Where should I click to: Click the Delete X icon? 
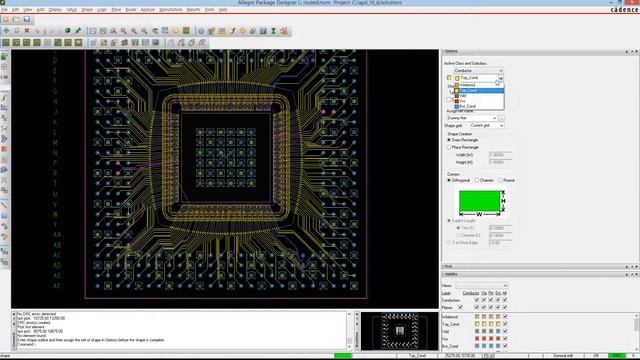tap(27, 31)
